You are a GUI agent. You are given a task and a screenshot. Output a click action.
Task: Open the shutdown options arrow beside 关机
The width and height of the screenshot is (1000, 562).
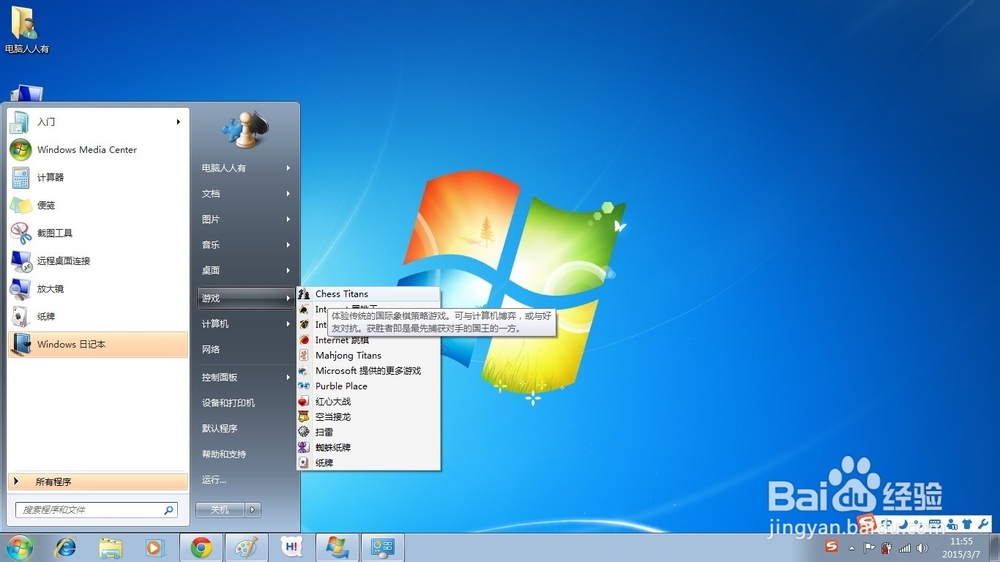pos(253,510)
